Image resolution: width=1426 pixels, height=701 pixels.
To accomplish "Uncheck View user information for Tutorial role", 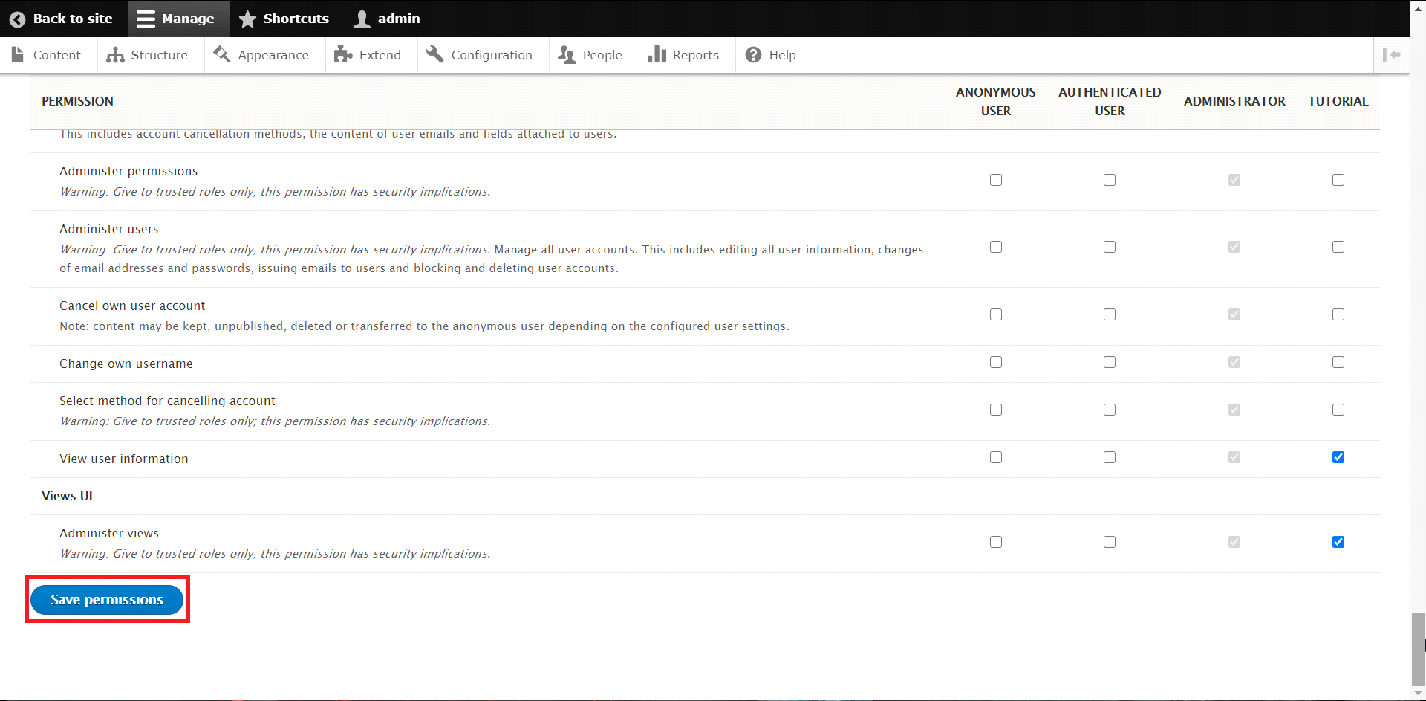I will [1338, 457].
